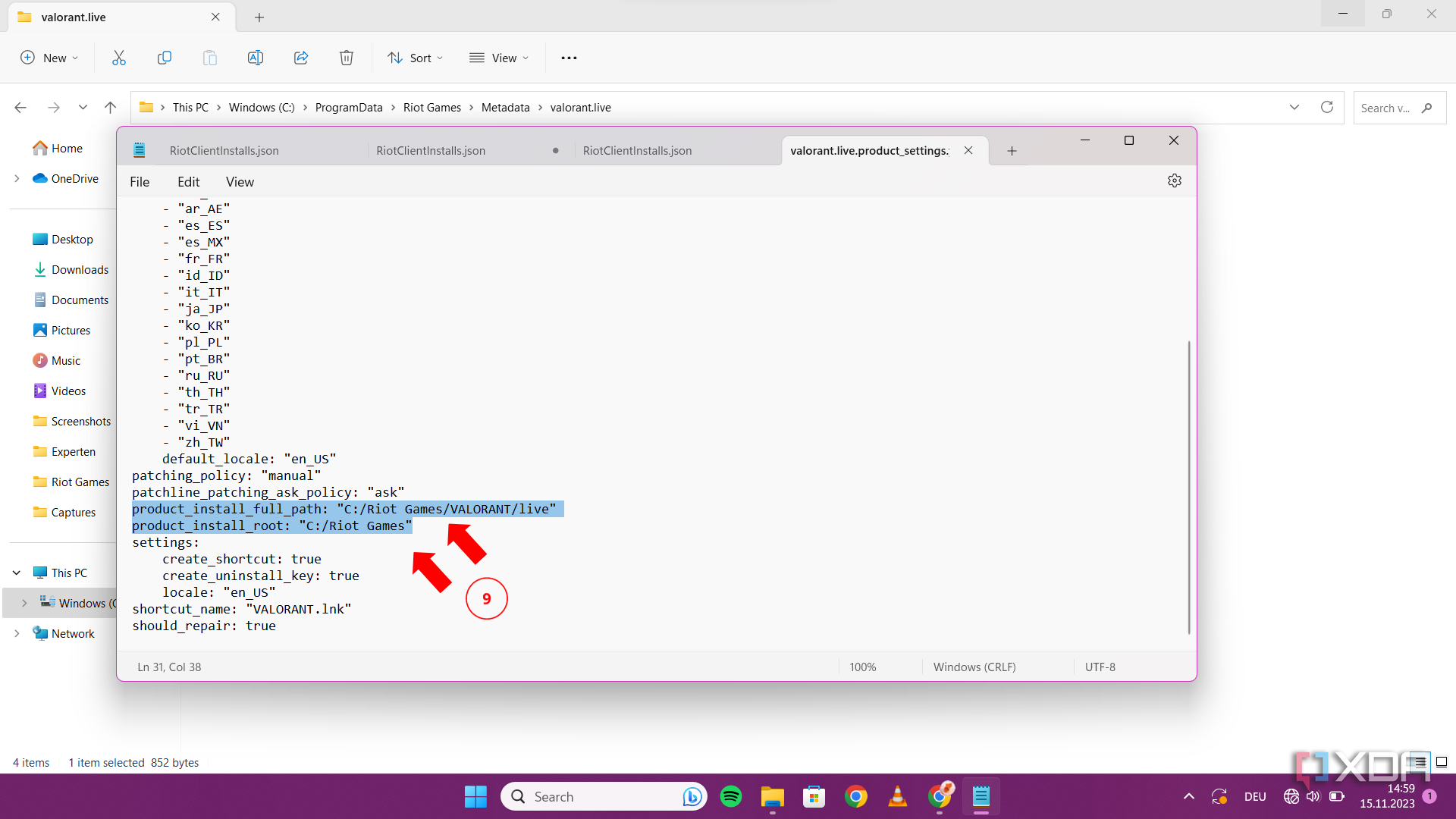This screenshot has height=819, width=1456.
Task: Click the Windows (CRLF) status entry
Action: (x=974, y=667)
